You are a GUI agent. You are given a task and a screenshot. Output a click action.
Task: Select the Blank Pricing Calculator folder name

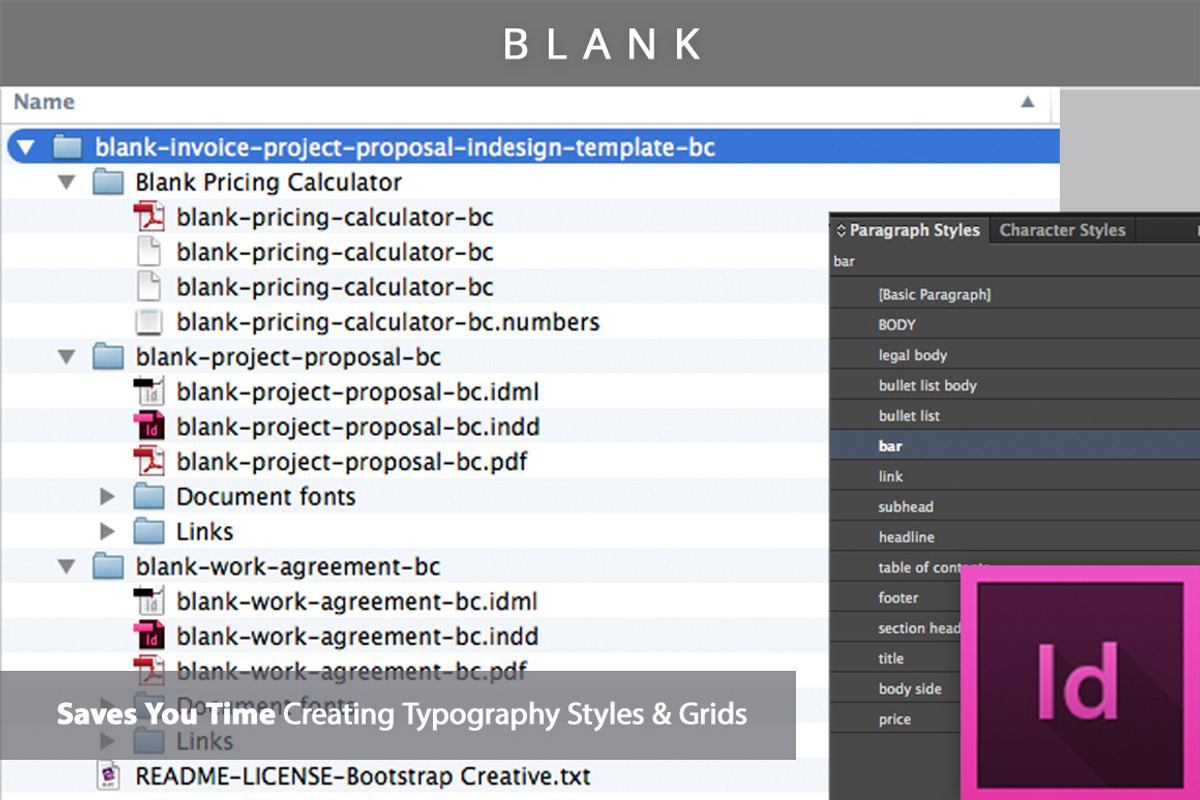tap(269, 183)
